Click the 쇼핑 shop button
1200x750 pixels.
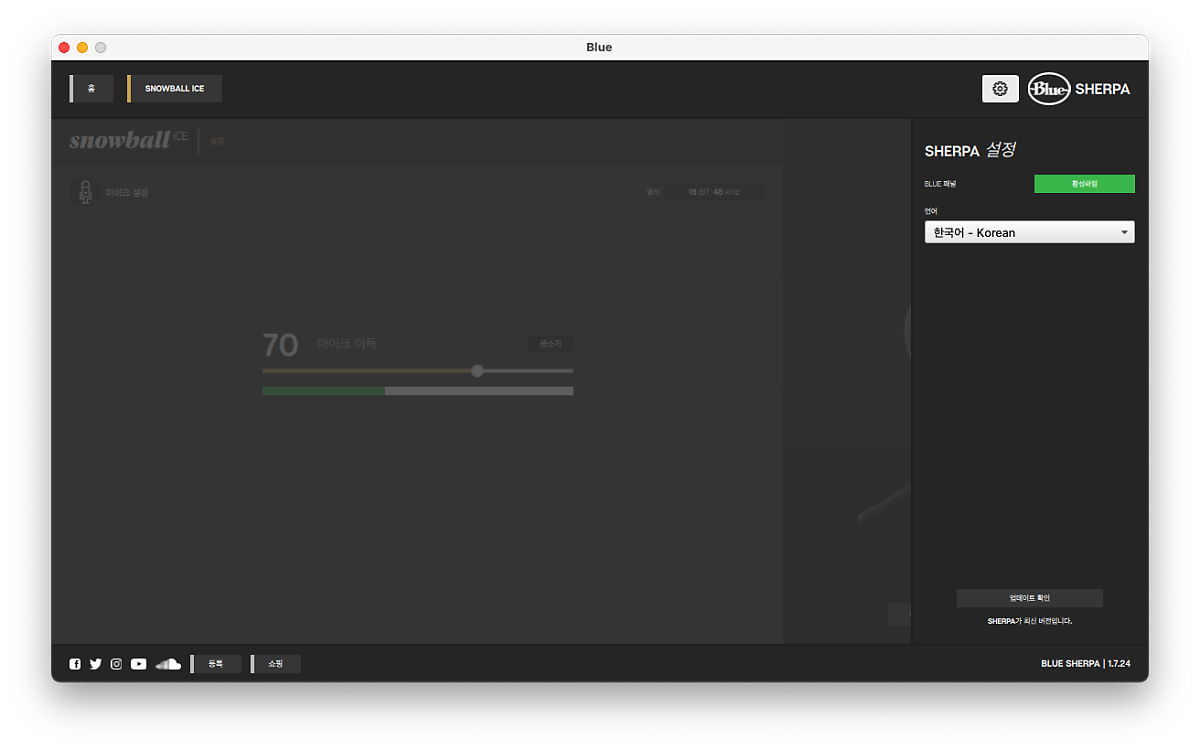[x=275, y=664]
